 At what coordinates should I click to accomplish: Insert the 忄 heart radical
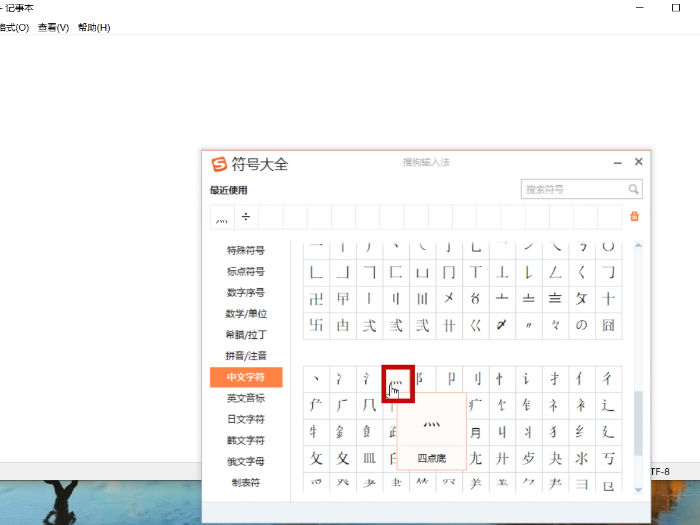point(502,379)
